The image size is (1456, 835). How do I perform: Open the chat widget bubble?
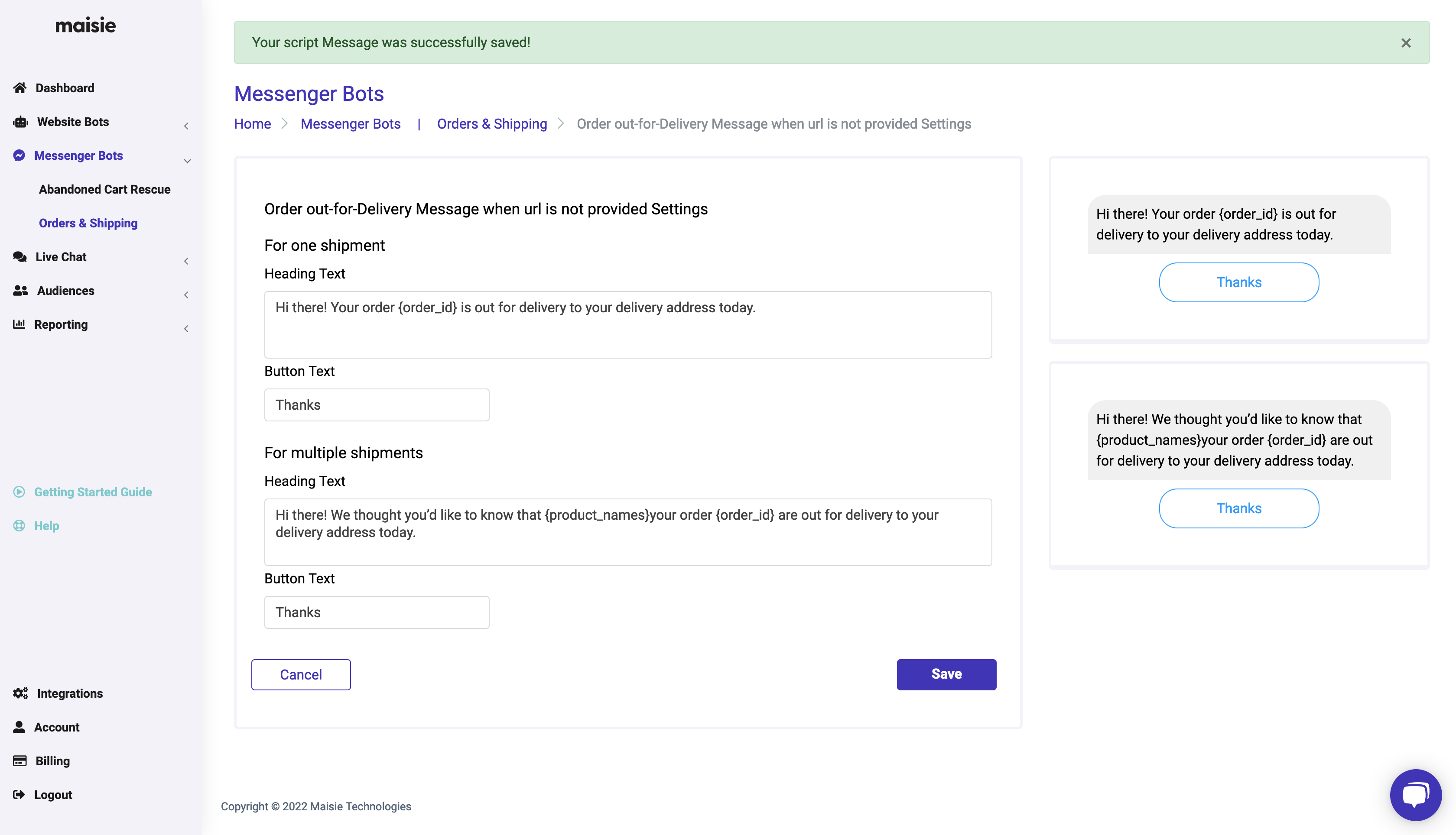(x=1415, y=795)
